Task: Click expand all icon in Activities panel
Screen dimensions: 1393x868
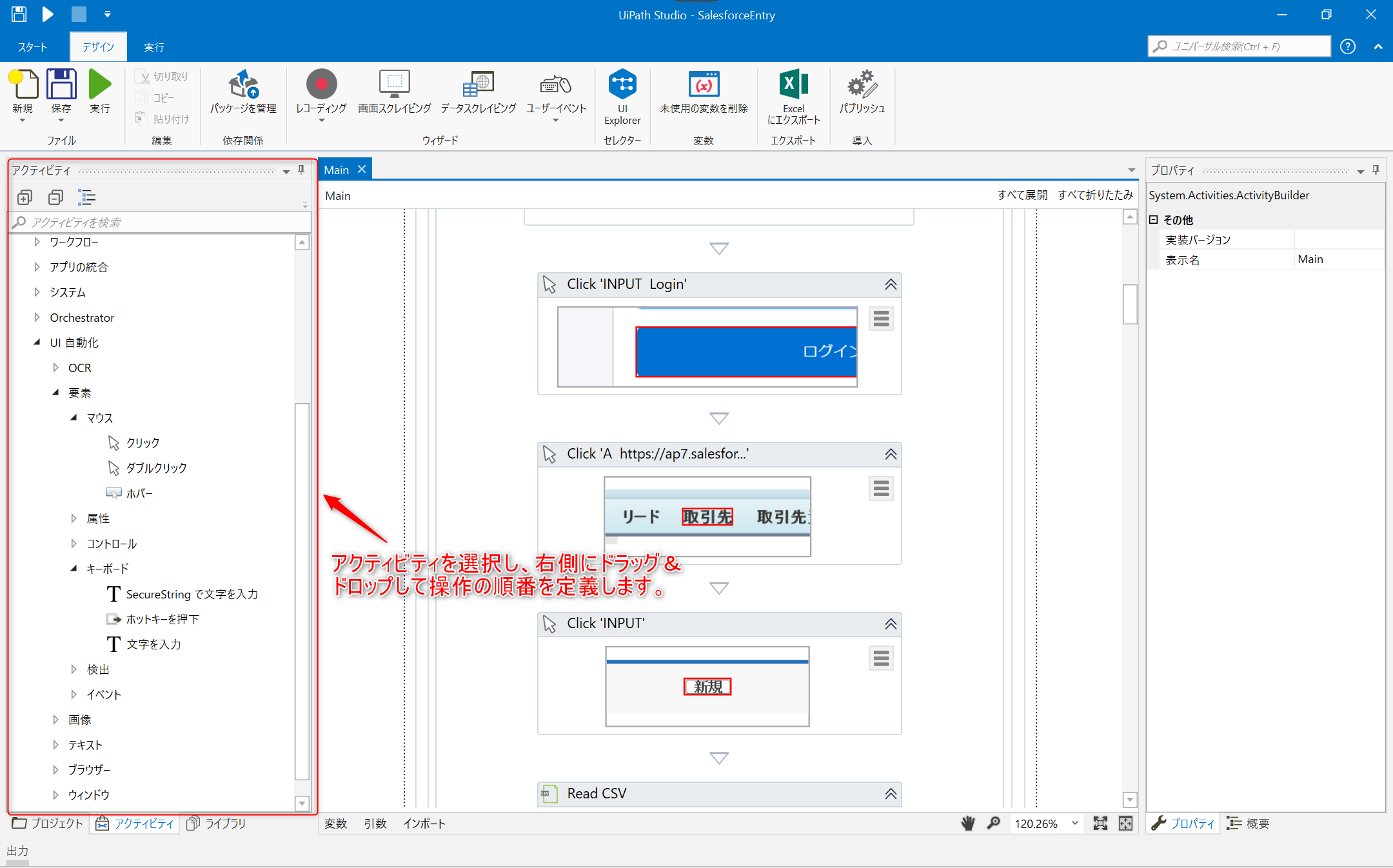Action: point(25,197)
